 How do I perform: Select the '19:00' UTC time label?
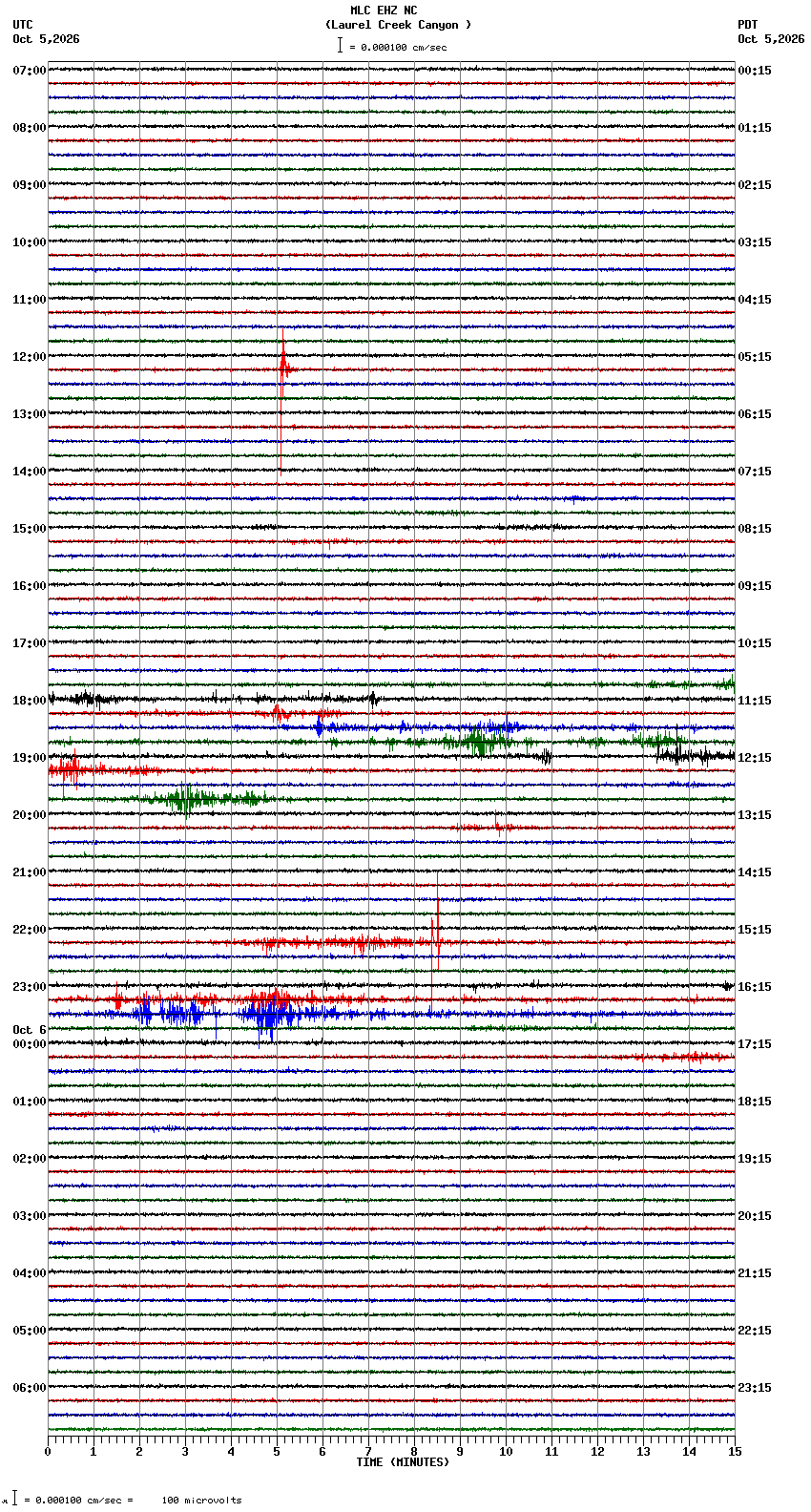[30, 758]
